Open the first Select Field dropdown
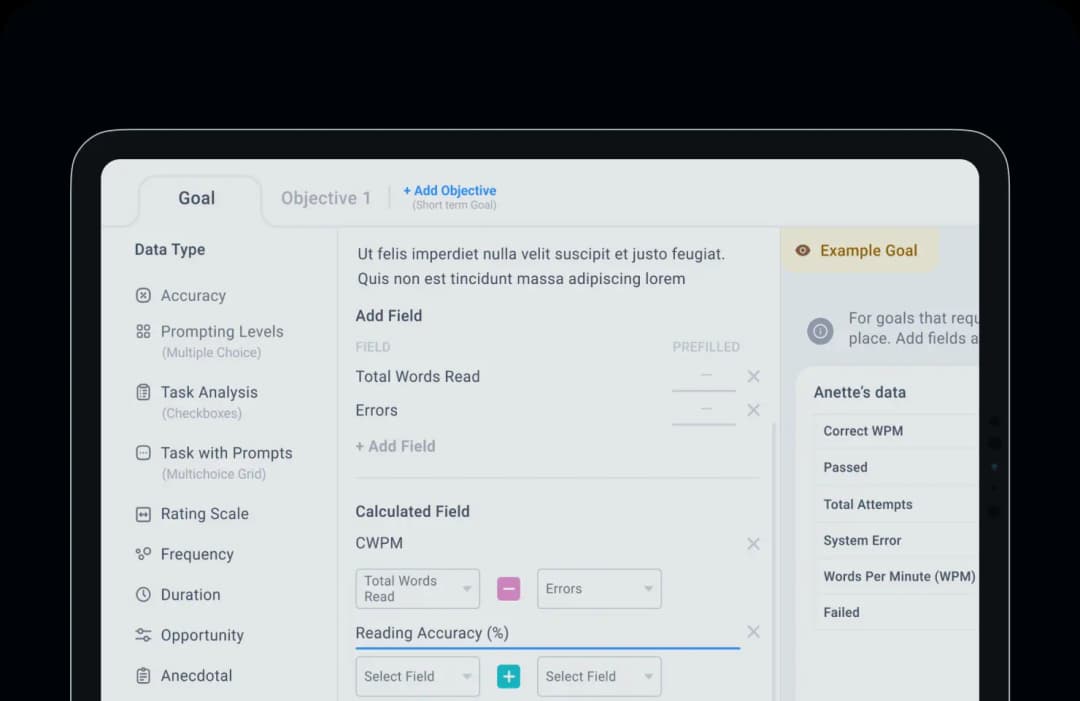The width and height of the screenshot is (1080, 701). [417, 676]
